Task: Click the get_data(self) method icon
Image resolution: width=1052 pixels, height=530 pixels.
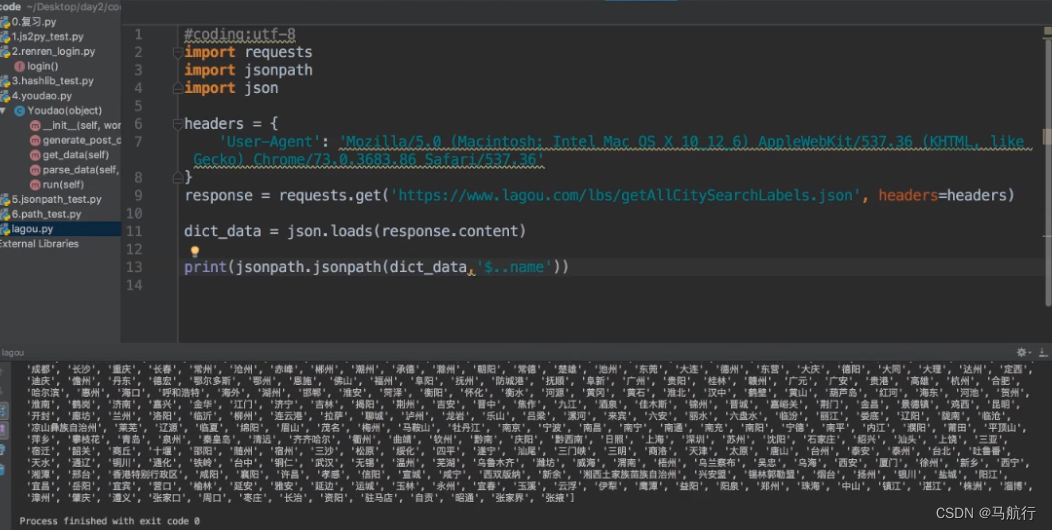Action: point(35,155)
